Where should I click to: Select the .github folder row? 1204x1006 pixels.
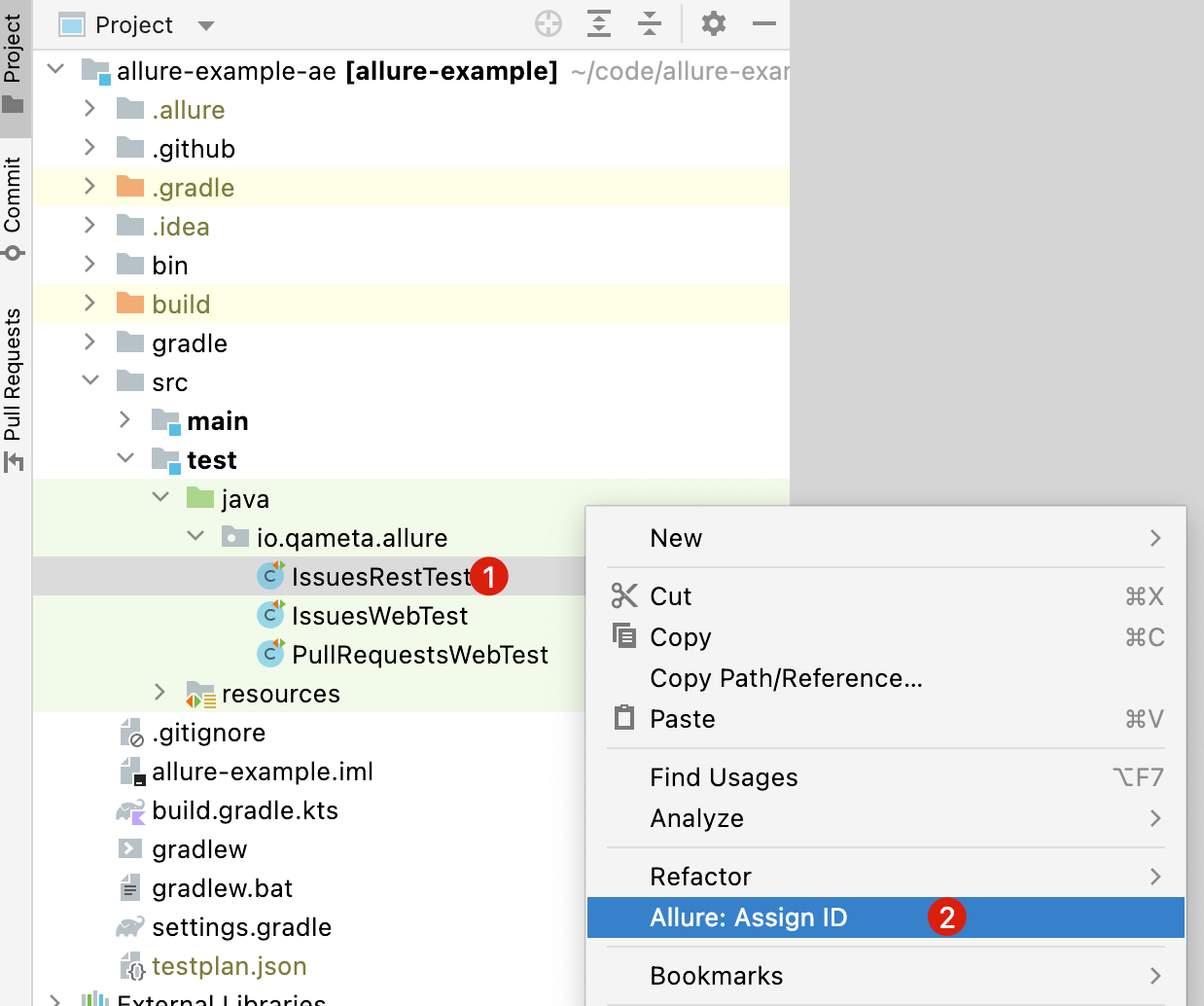tap(410, 148)
